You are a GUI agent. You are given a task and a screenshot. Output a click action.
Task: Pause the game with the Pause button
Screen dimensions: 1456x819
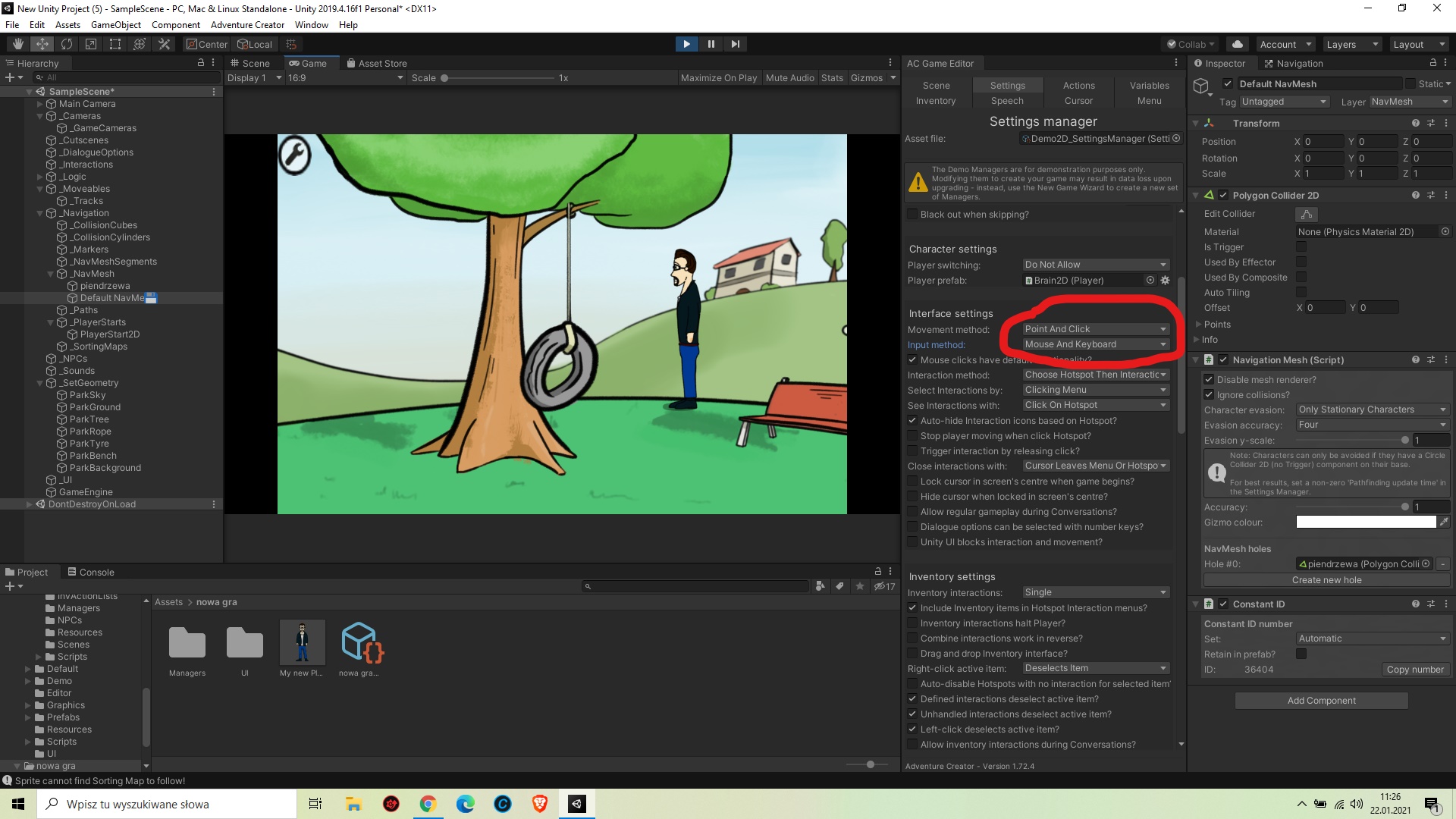tap(711, 44)
